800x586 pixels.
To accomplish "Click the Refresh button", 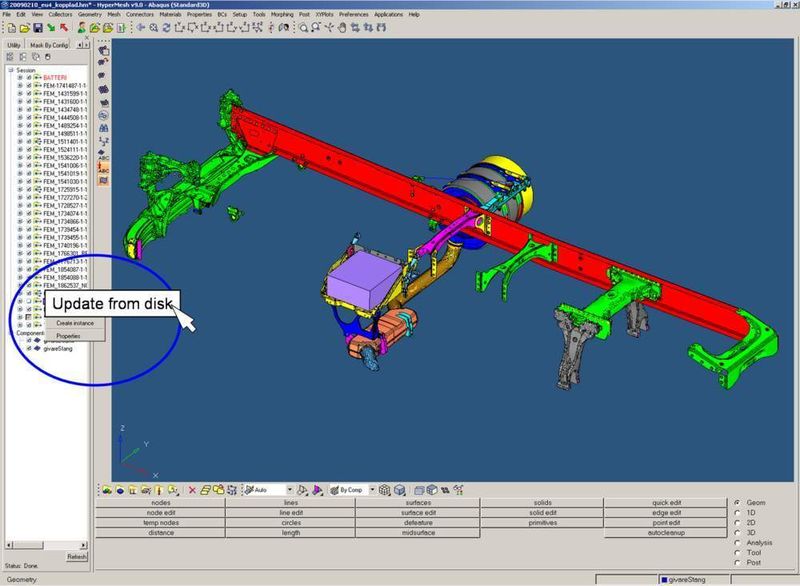I will click(x=77, y=557).
